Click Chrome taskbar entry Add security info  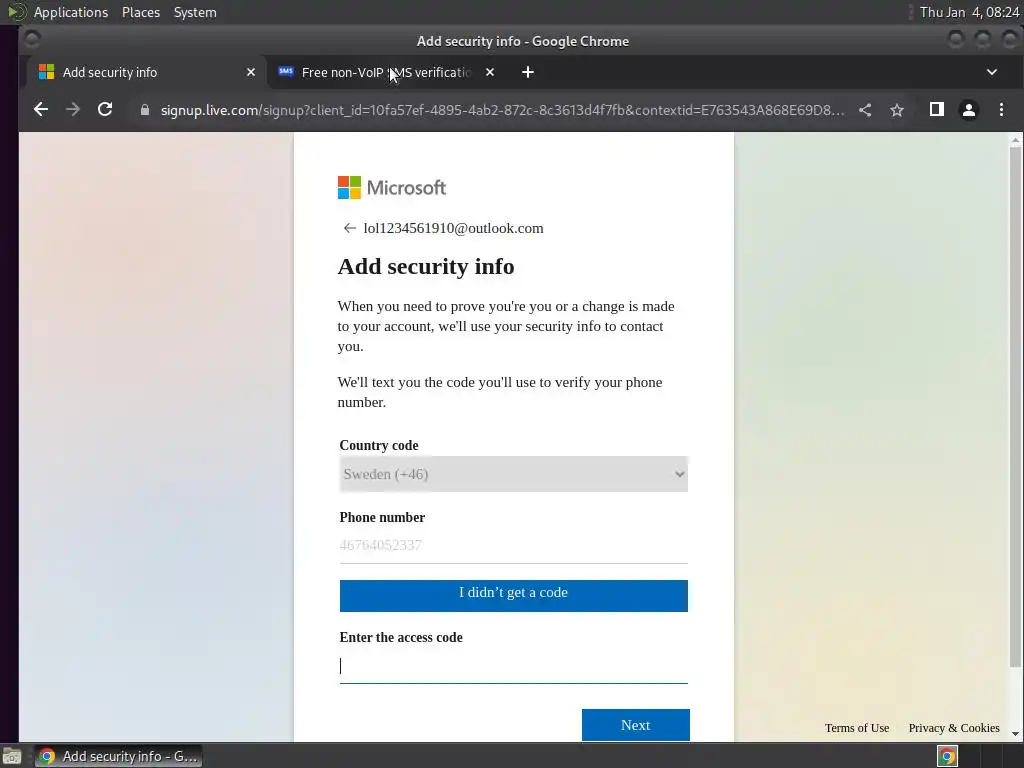[118, 756]
